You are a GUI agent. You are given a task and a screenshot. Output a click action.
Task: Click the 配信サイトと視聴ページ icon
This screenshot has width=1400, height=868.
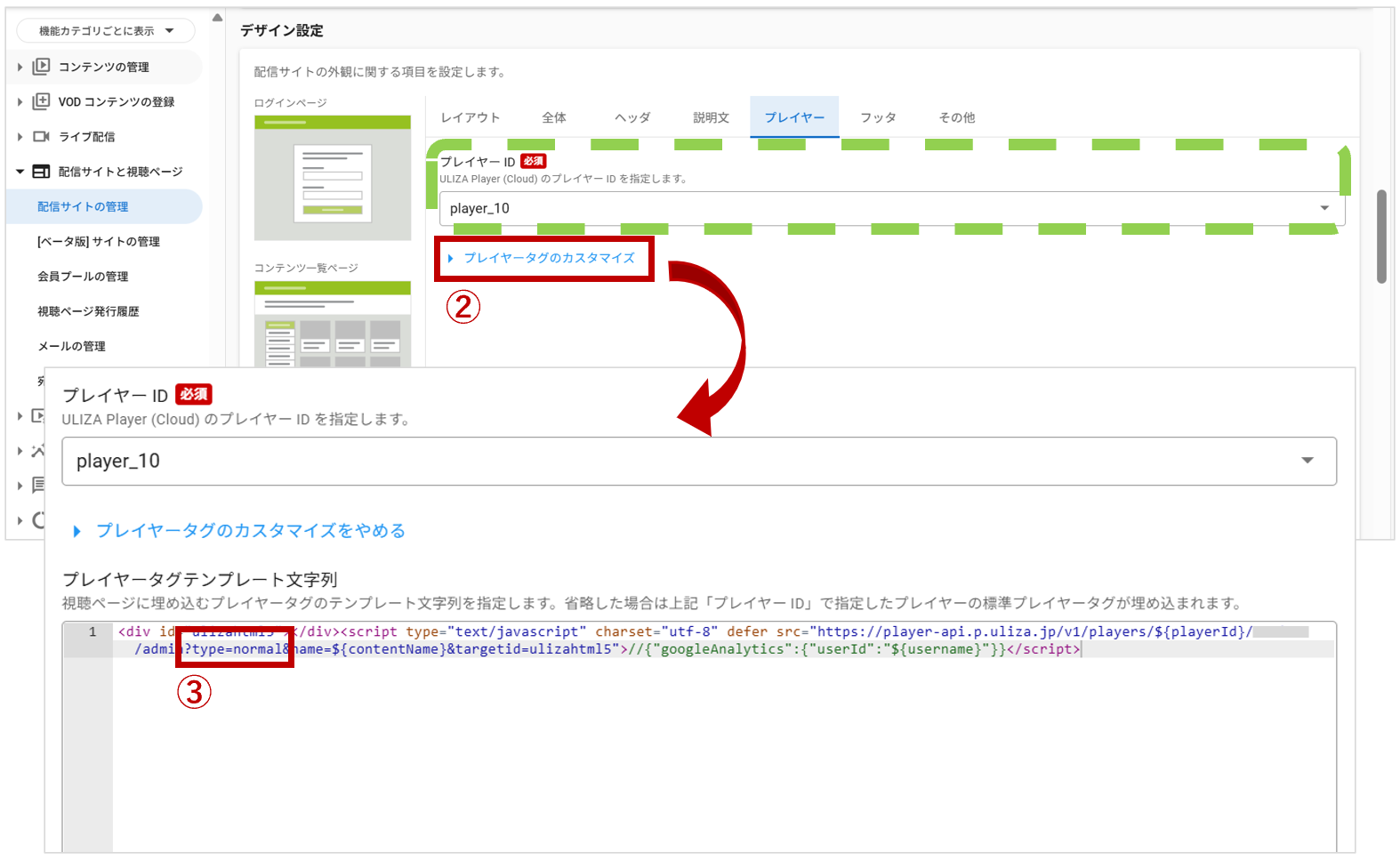pos(41,172)
